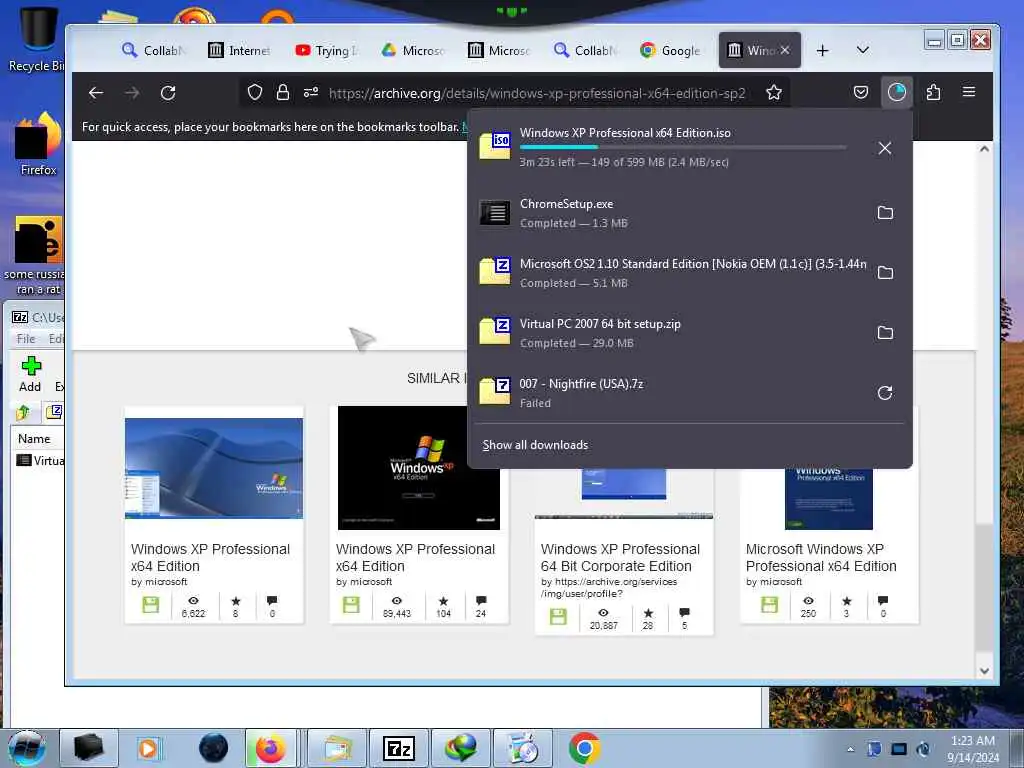Image resolution: width=1024 pixels, height=768 pixels.
Task: Open Virtual PC 2007 64 bit setup.zip entry
Action: pyautogui.click(x=669, y=332)
